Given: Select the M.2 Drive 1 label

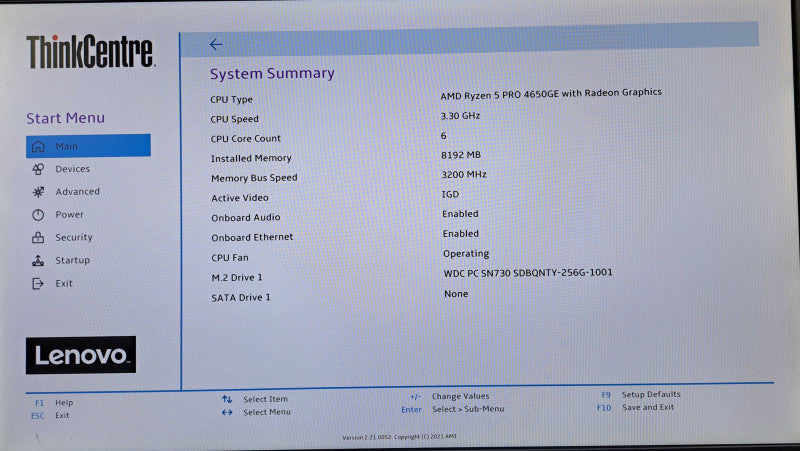Looking at the screenshot, I should [237, 278].
